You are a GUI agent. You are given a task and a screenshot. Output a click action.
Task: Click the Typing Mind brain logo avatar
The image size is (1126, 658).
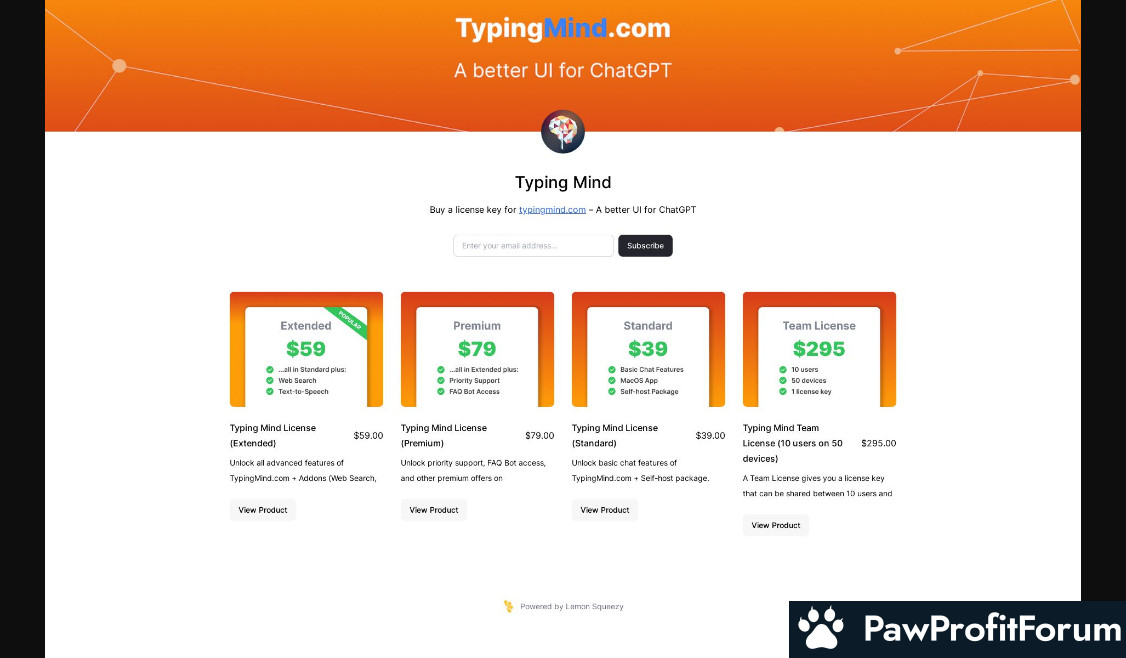point(563,131)
